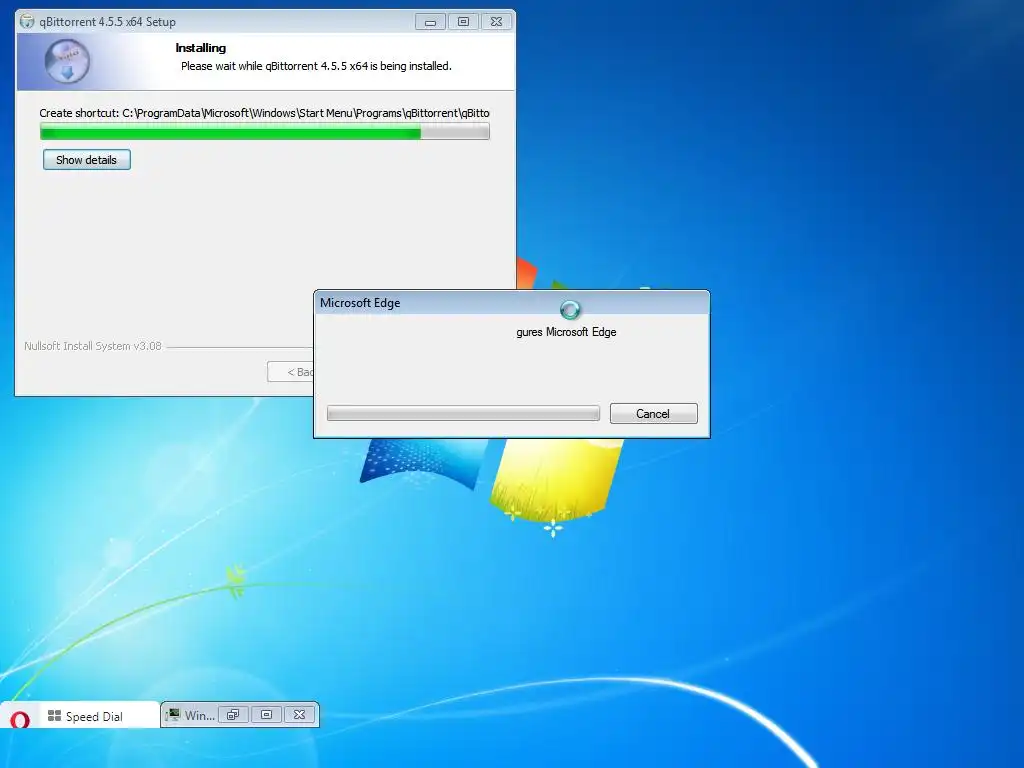Screen dimensions: 1024x768
Task: Click the grayed-out Back button
Action: click(291, 372)
